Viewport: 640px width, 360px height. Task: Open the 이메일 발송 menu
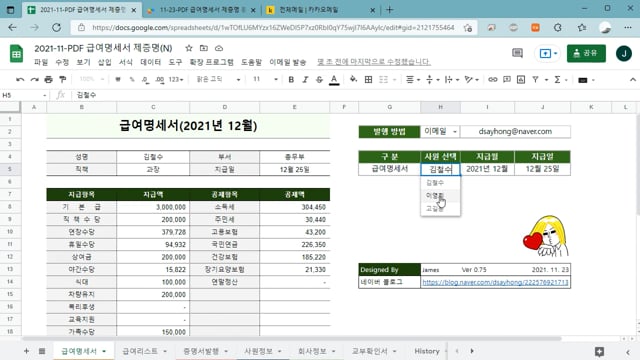pyautogui.click(x=287, y=62)
